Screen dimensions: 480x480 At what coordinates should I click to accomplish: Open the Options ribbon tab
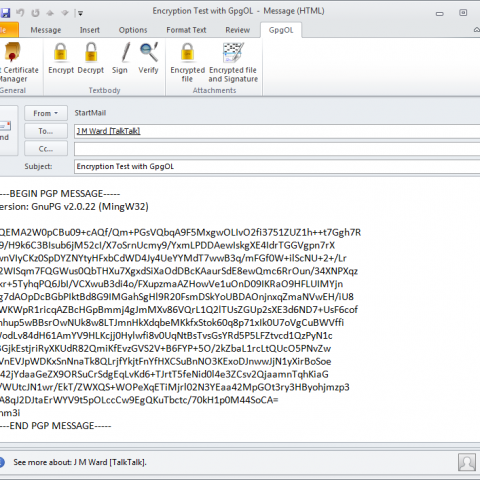pyautogui.click(x=133, y=30)
